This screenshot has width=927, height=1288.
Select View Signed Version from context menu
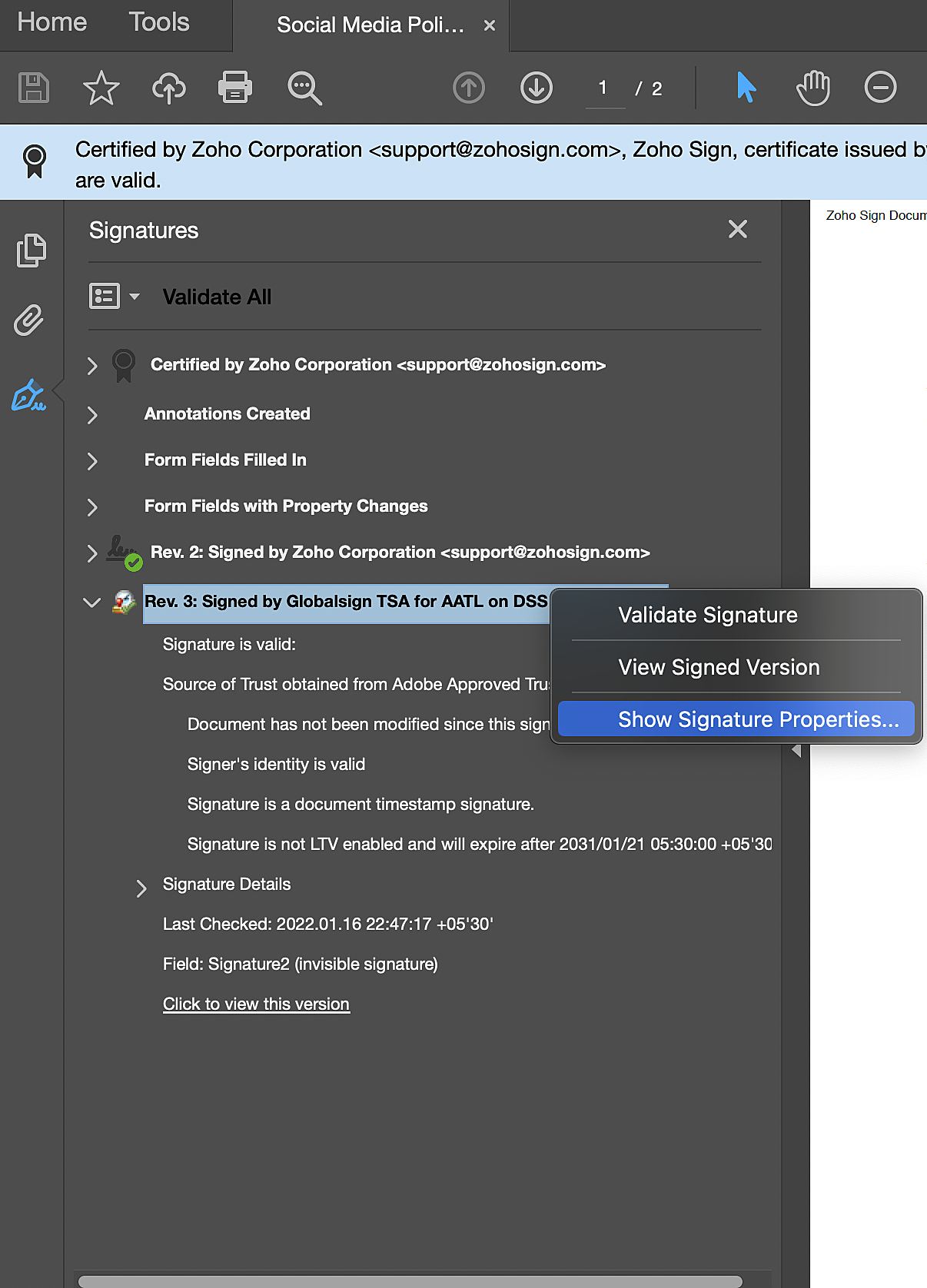[x=719, y=667]
